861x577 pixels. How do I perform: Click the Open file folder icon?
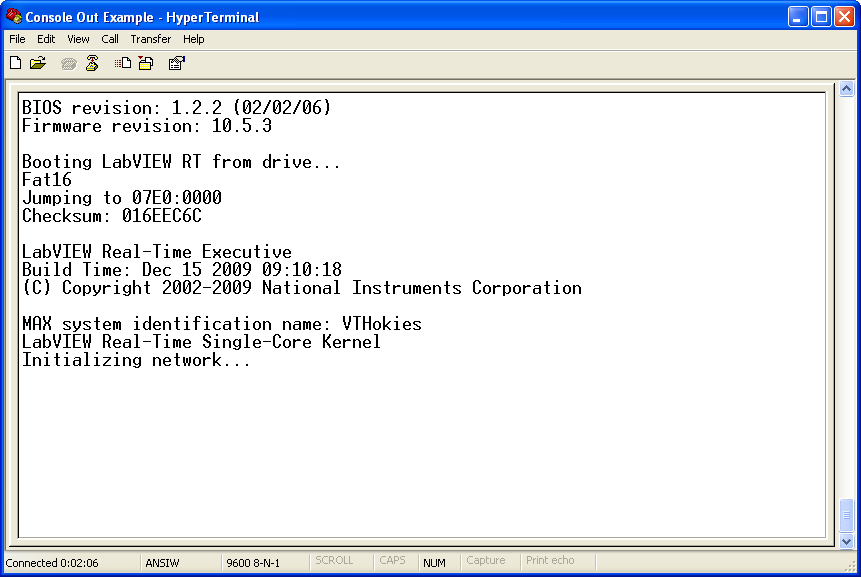pos(38,63)
